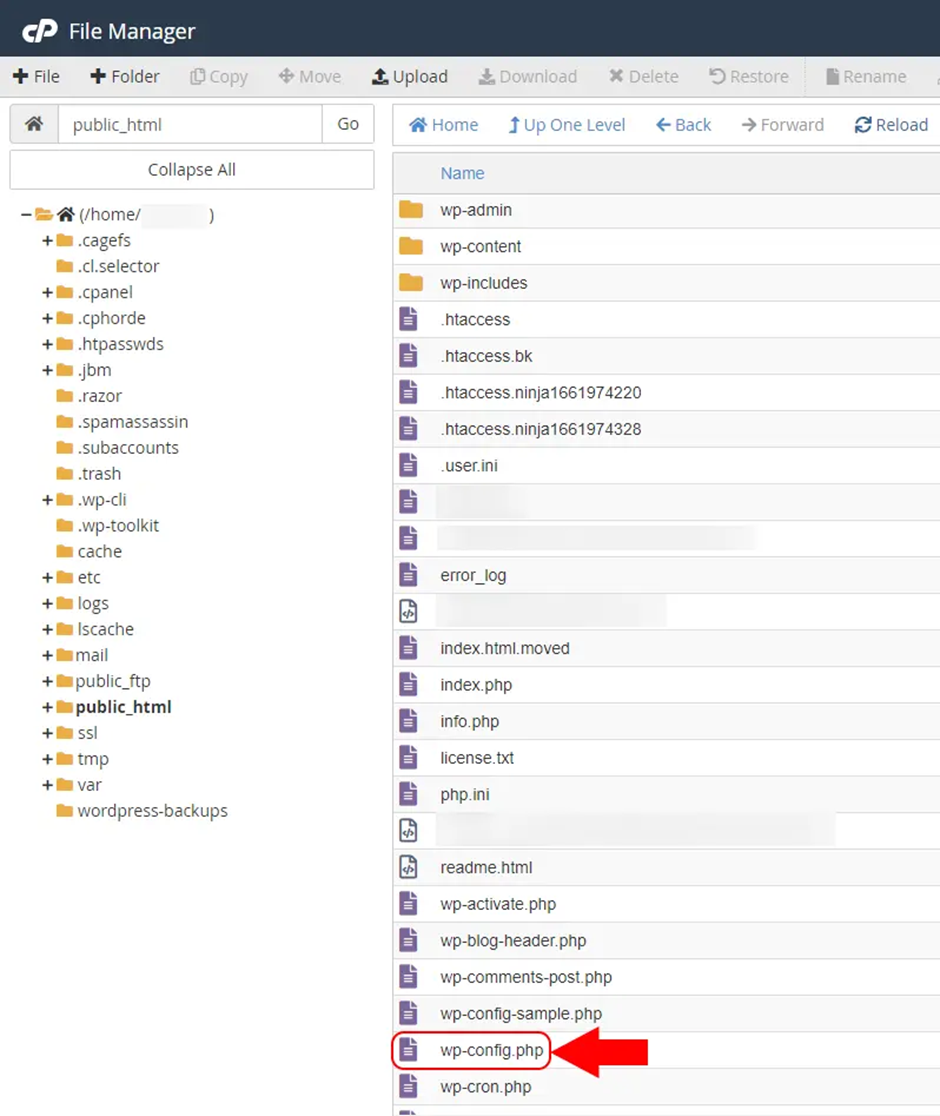940x1116 pixels.
Task: Click the Copy toolbar button
Action: tap(218, 76)
